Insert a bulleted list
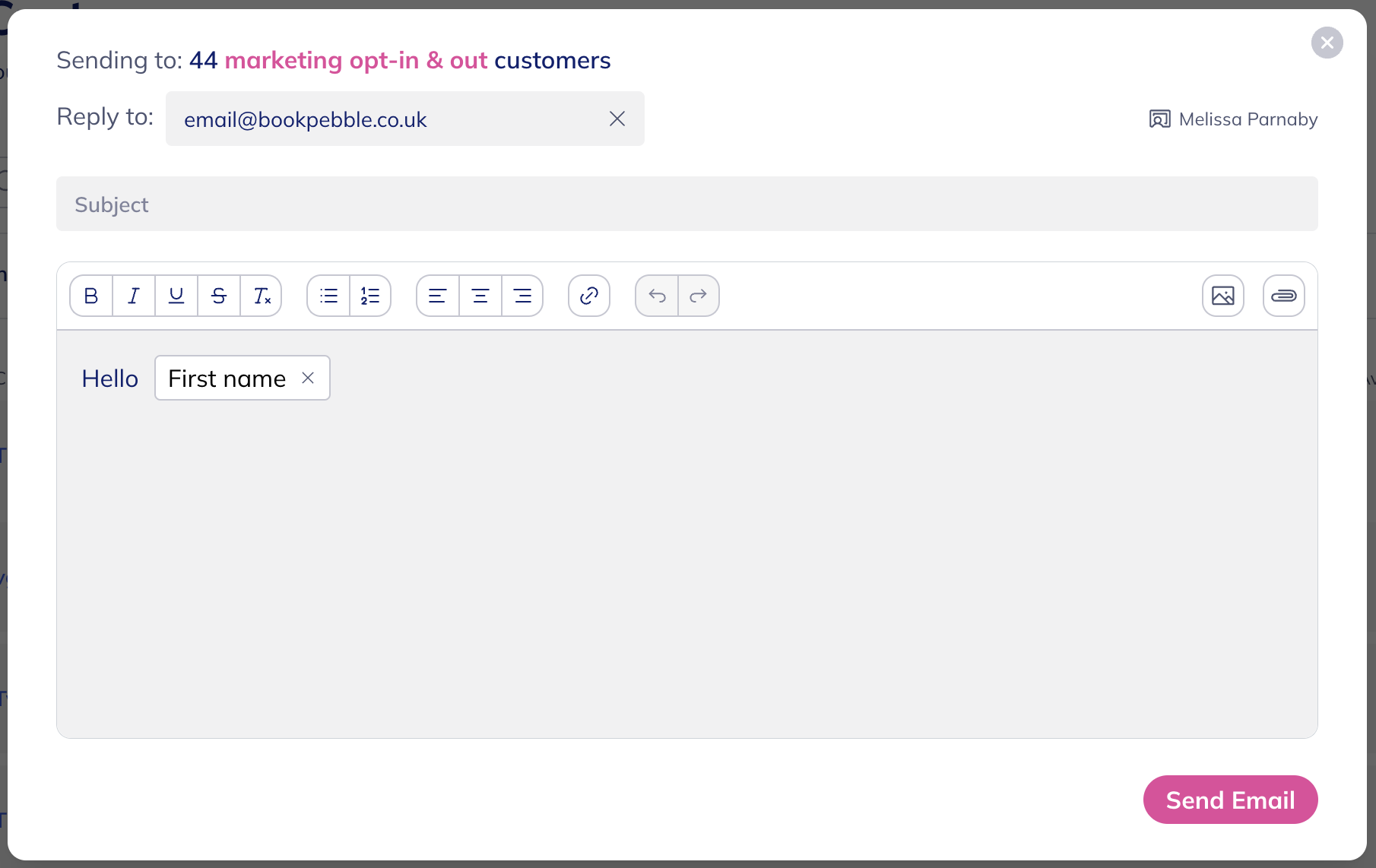This screenshot has height=868, width=1376. (x=328, y=296)
